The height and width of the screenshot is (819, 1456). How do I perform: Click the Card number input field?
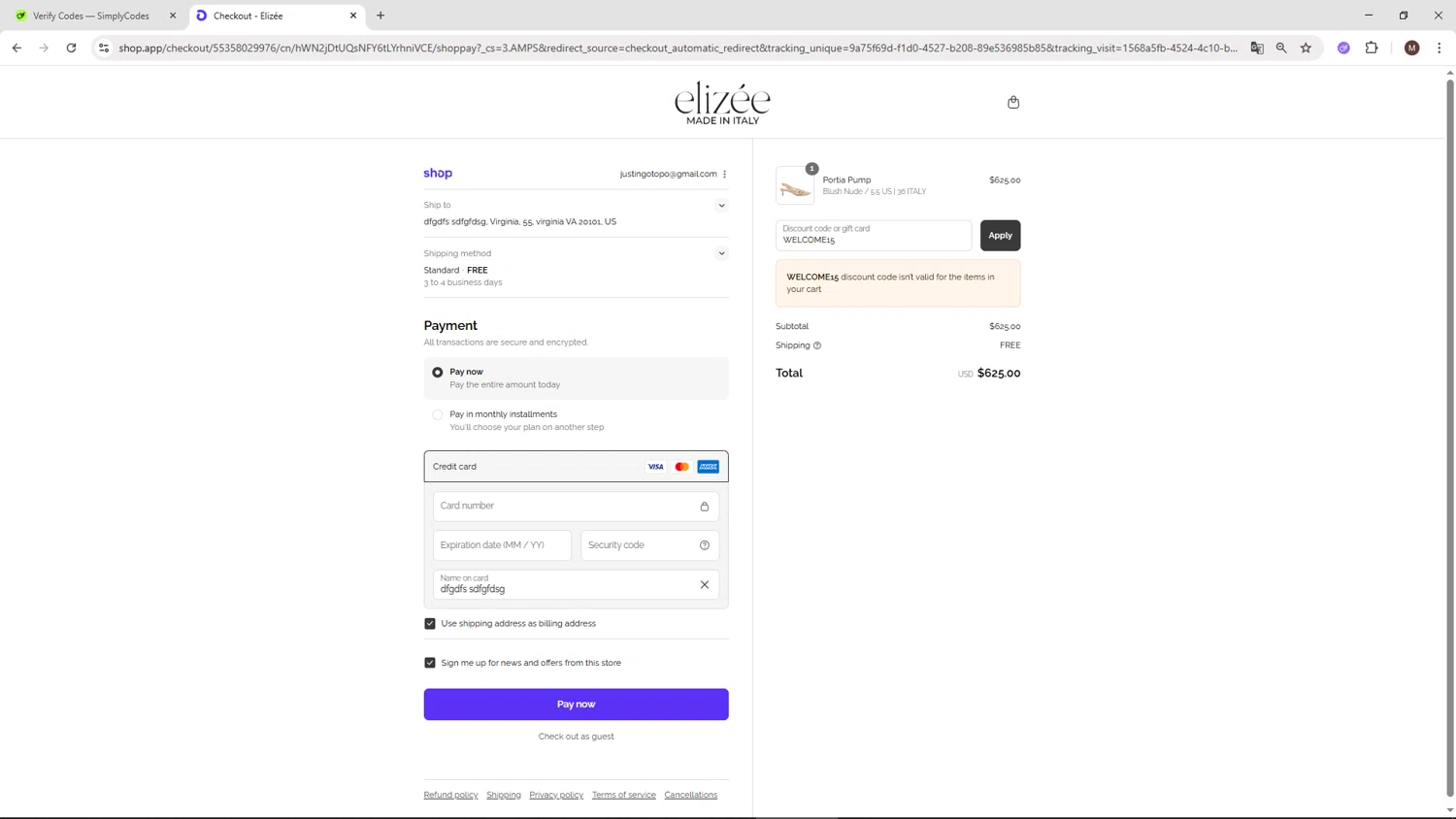[x=576, y=507]
